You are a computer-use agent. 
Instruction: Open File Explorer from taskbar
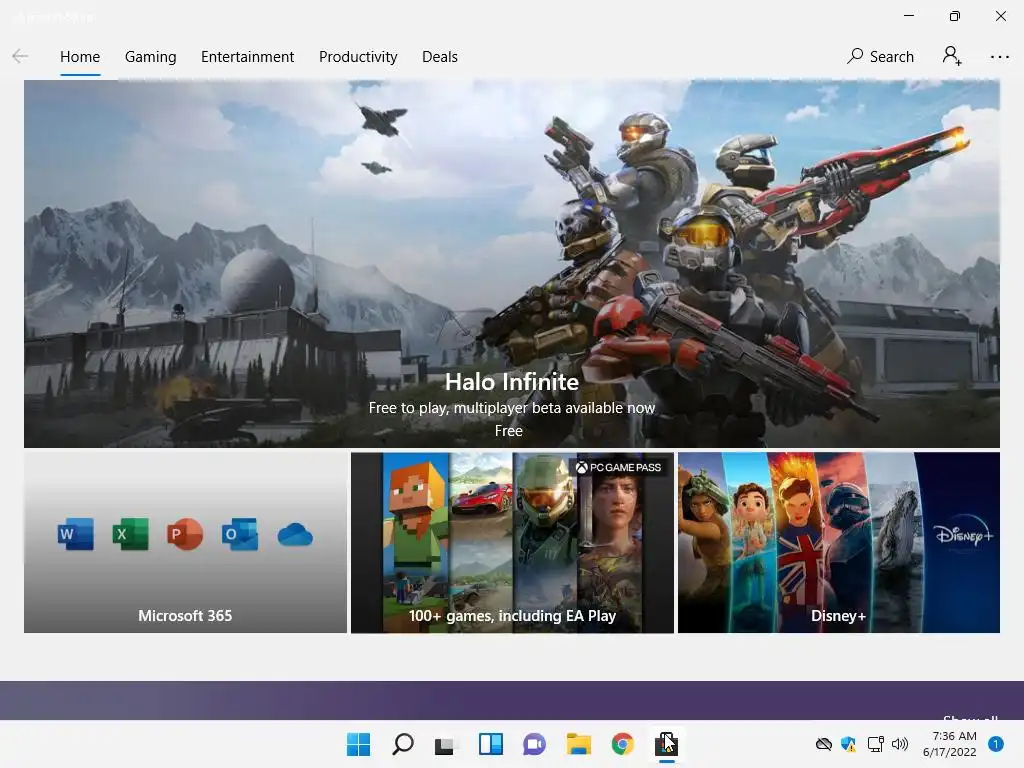click(579, 744)
